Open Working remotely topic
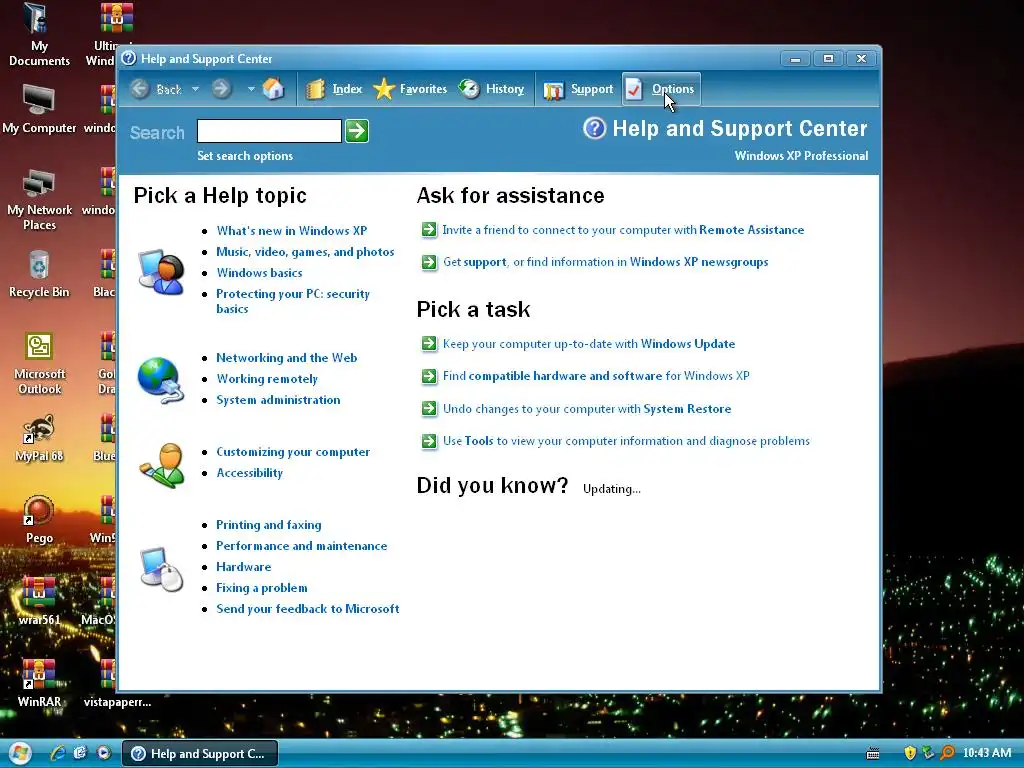1024x768 pixels. [266, 379]
